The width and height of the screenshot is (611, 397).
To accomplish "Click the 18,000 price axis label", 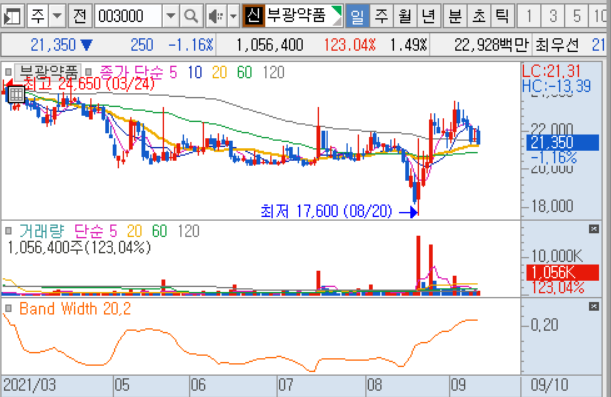I will click(x=552, y=206).
